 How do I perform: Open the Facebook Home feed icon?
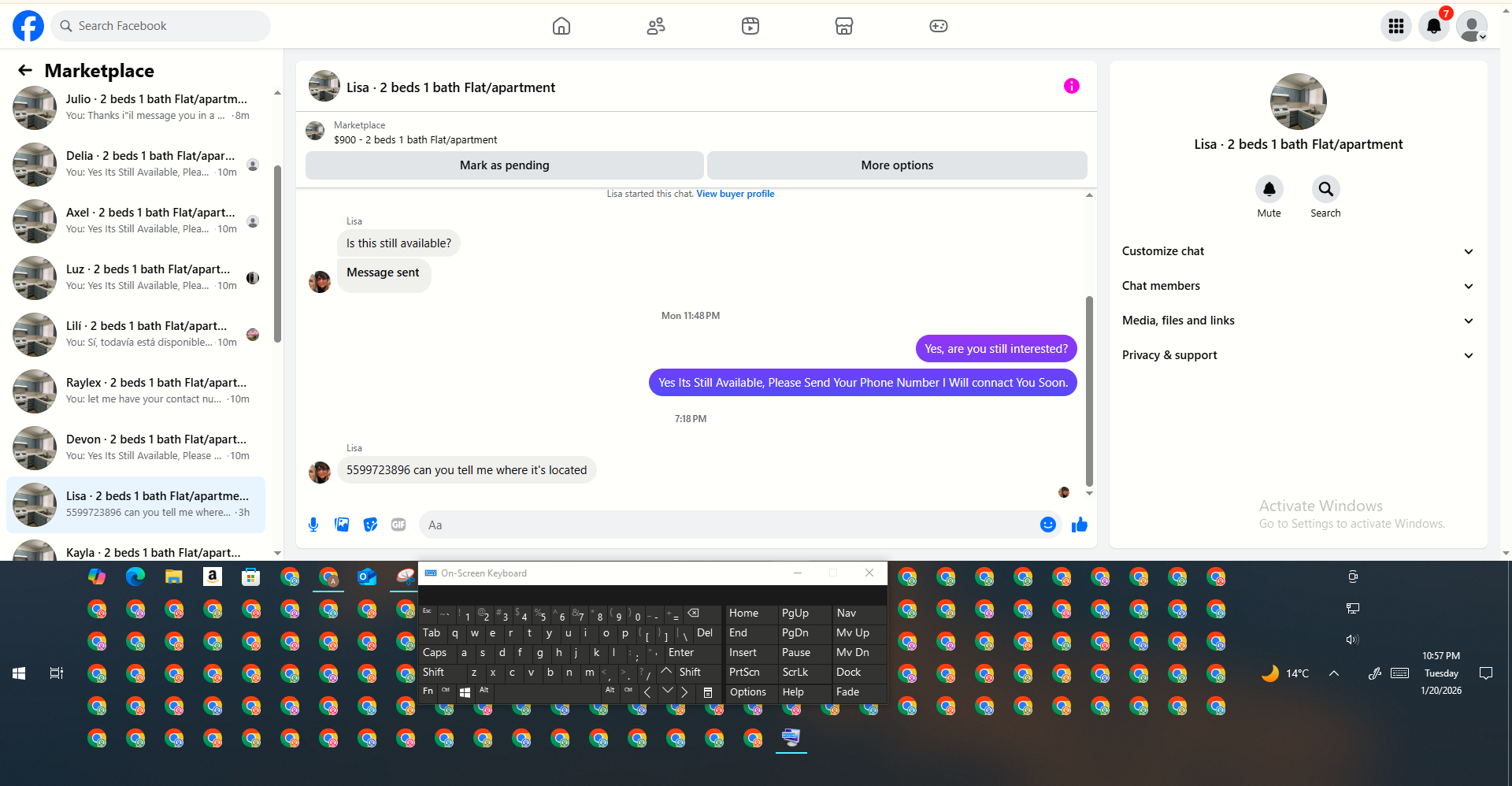coord(561,26)
